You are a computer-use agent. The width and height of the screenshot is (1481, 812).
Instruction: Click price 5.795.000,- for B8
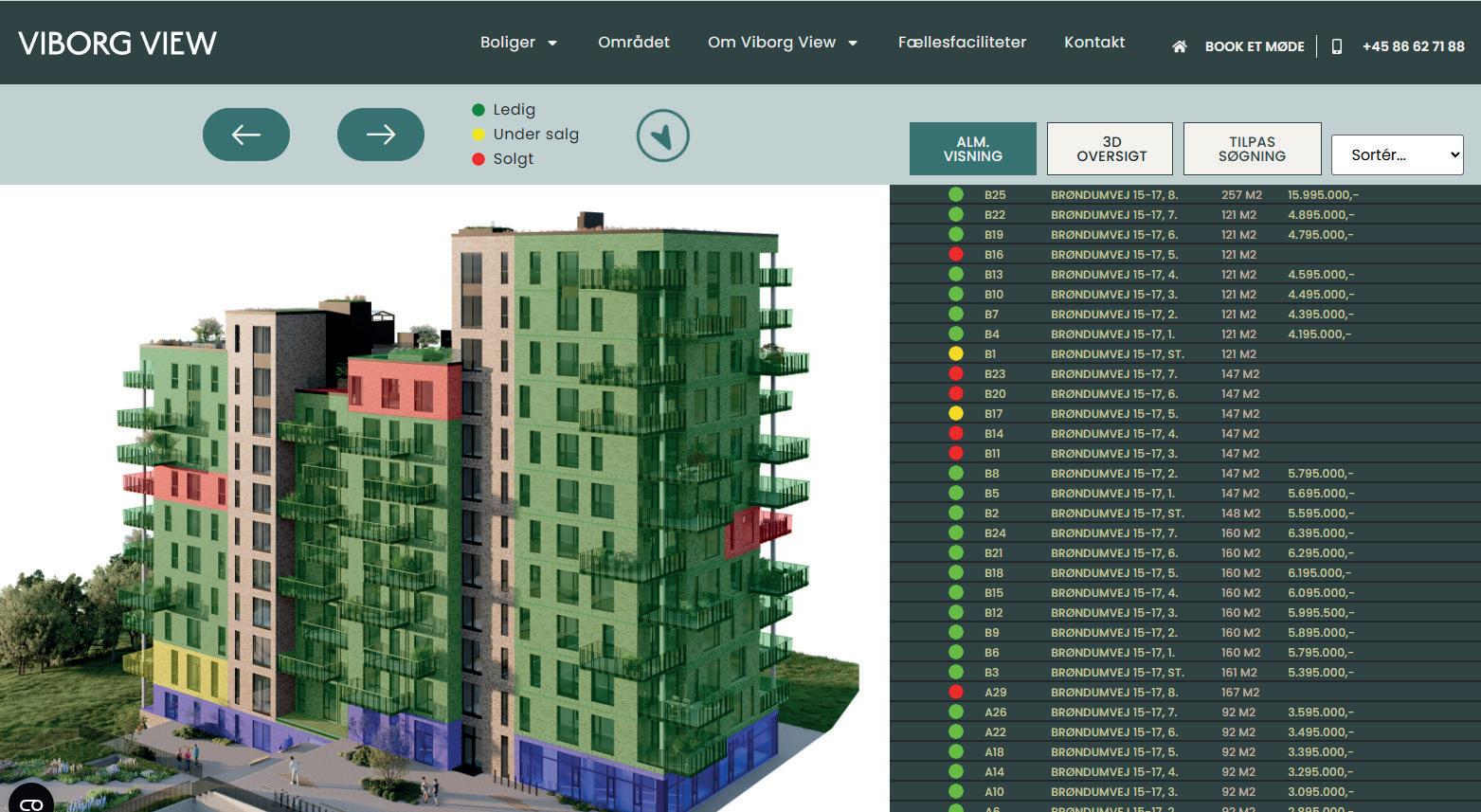(x=1321, y=473)
